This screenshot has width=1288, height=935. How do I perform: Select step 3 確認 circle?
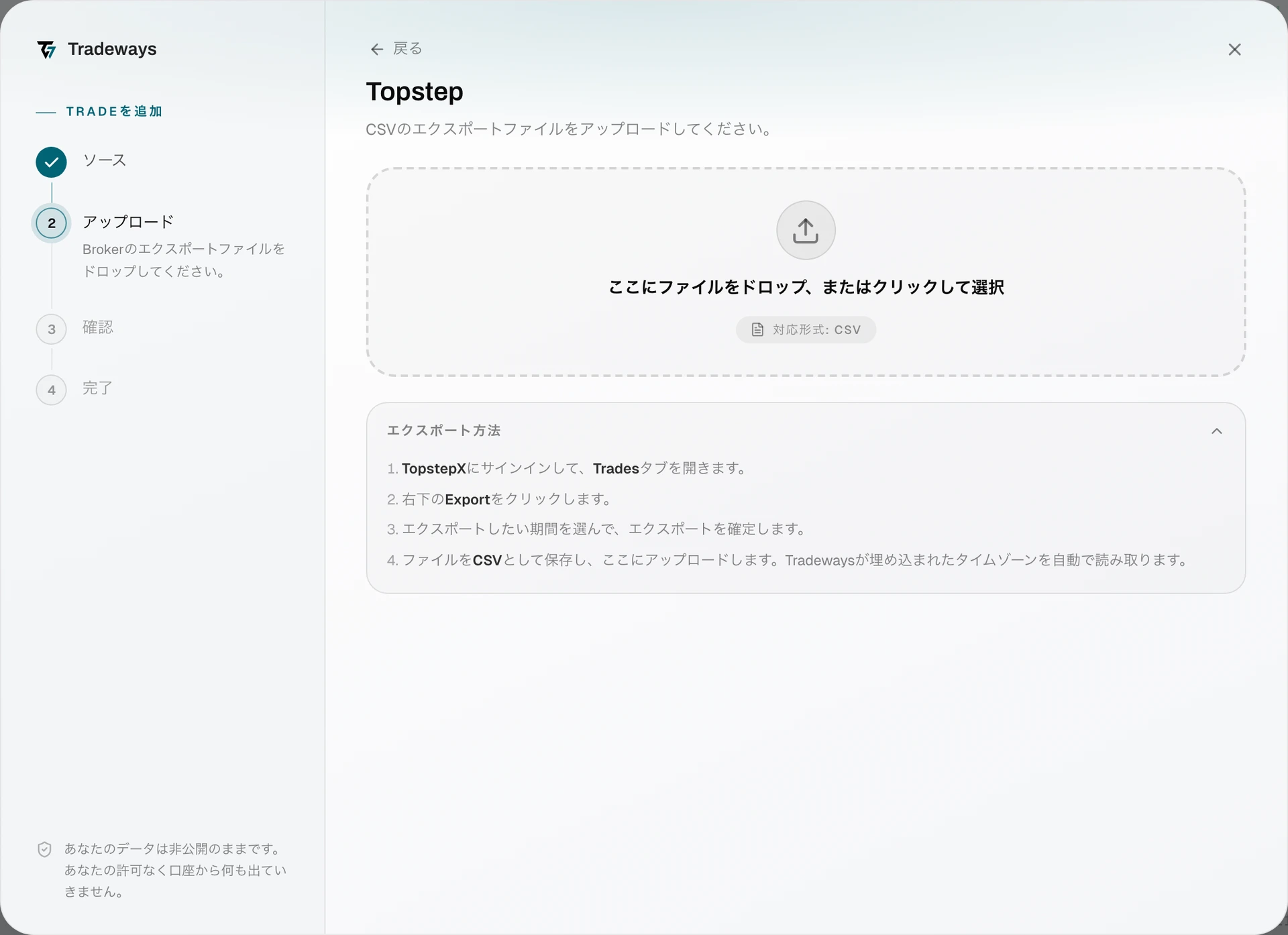coord(52,329)
